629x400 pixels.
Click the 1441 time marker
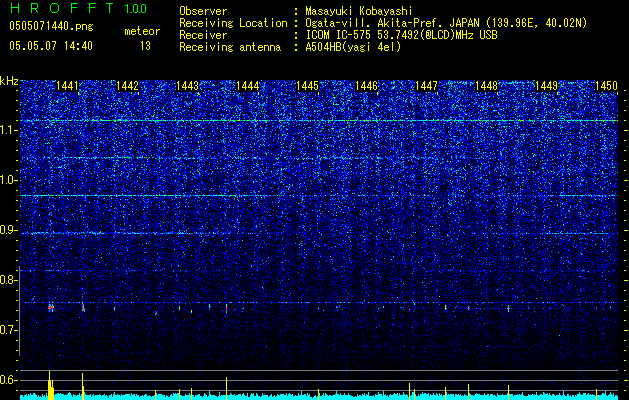coord(67,86)
